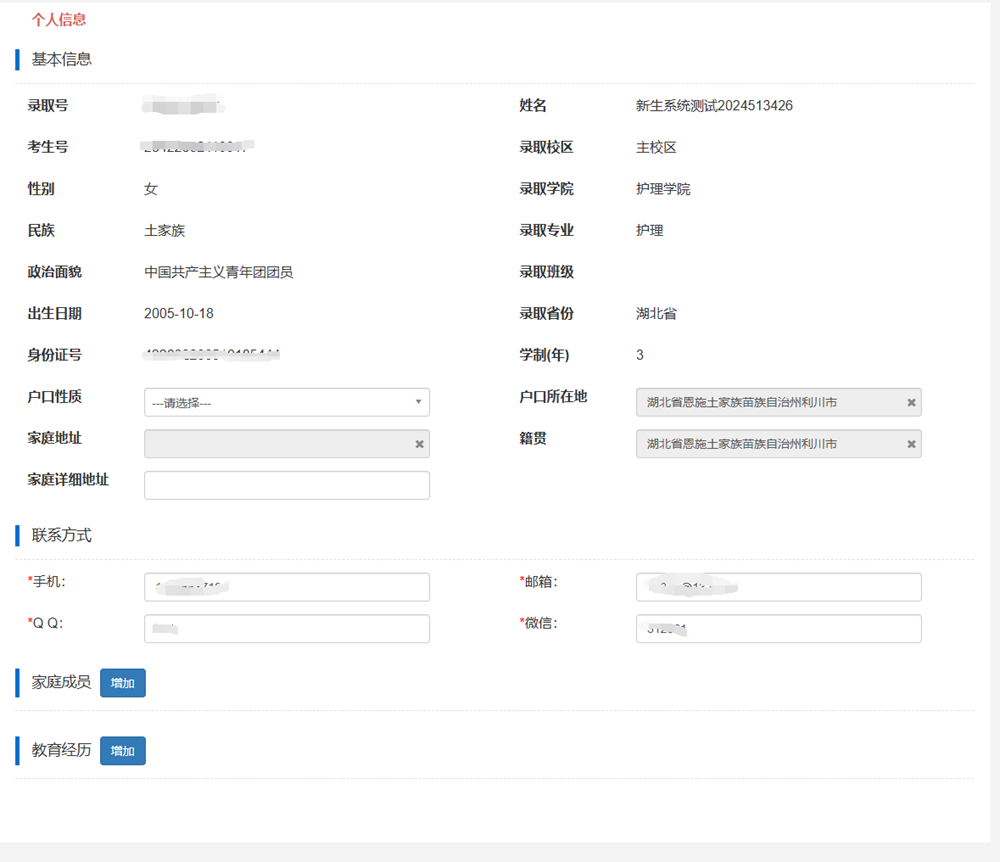Clear the 户口所在地 field with its X icon
The image size is (1000, 862).
[x=911, y=402]
